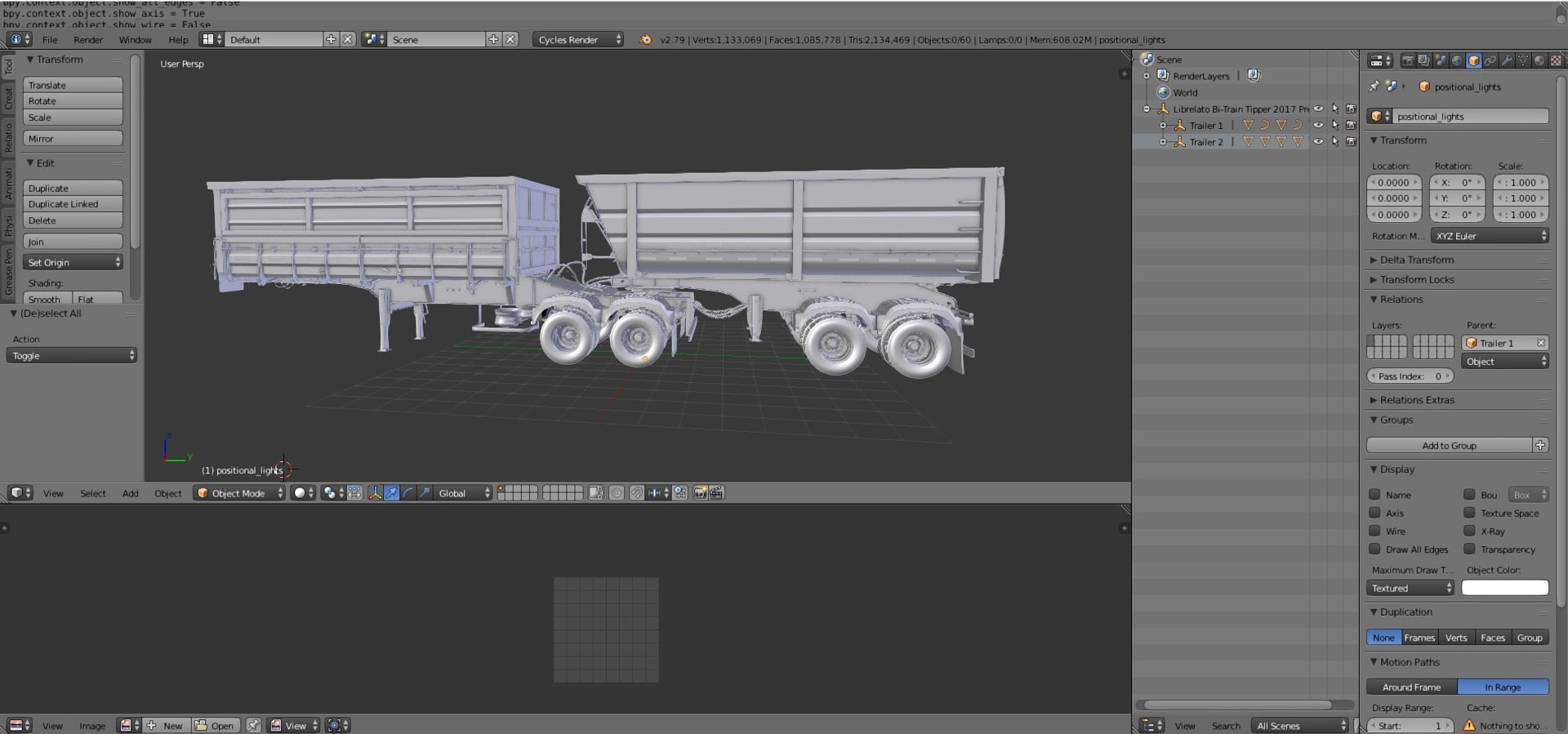The image size is (1568, 734).
Task: Disable rendering for Librelato Bi-Train Tipper row
Action: 1351,109
